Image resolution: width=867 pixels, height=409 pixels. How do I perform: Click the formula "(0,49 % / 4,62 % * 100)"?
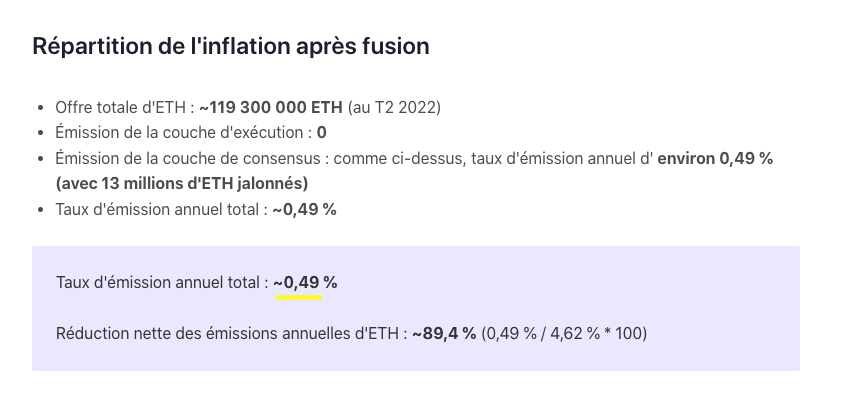(564, 333)
